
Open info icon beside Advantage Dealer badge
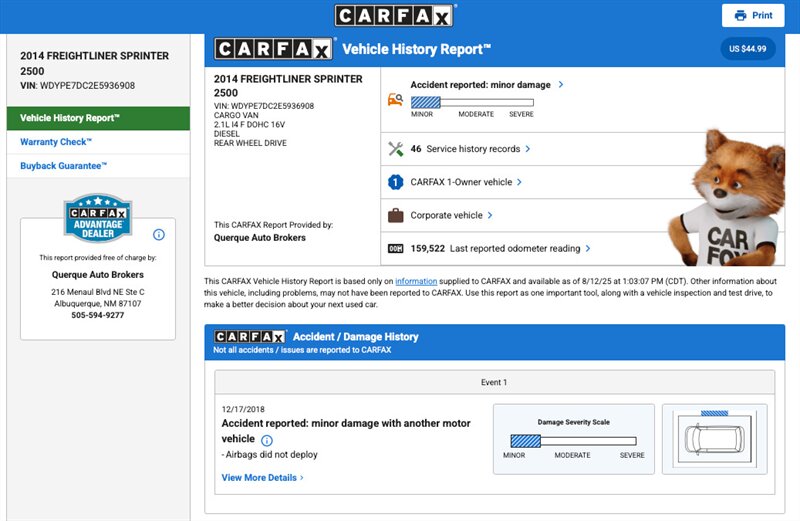pos(159,235)
